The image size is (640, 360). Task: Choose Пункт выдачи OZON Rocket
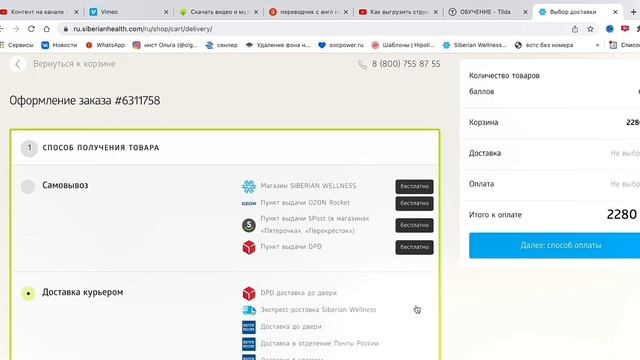tap(305, 202)
